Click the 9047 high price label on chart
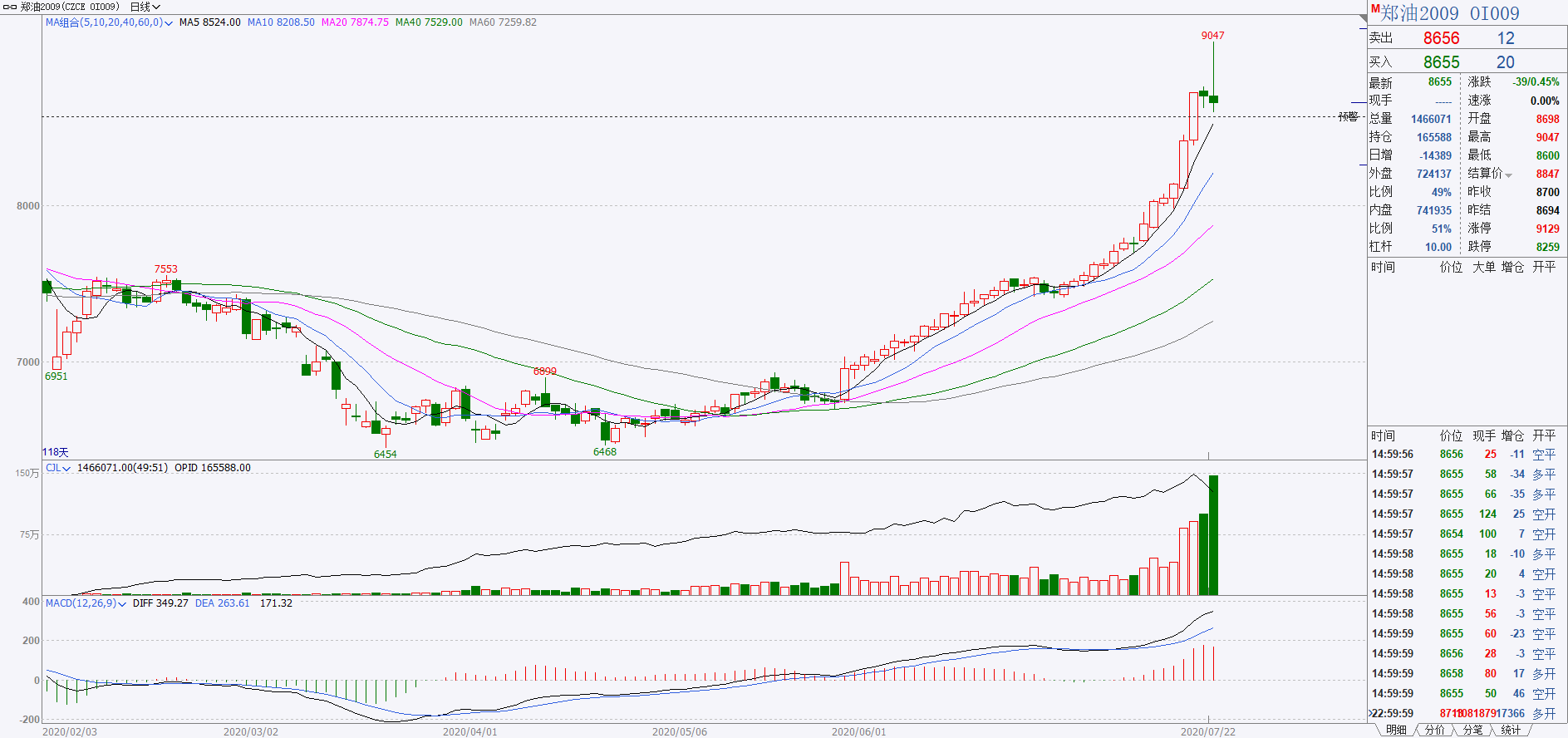The image size is (1568, 738). pyautogui.click(x=1212, y=36)
